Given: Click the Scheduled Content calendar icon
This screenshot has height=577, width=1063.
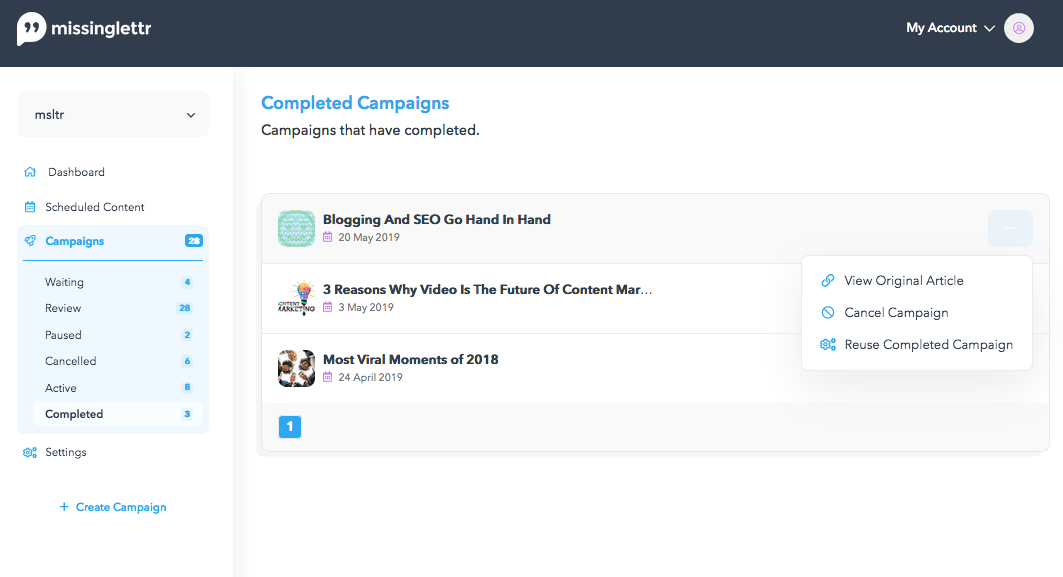Looking at the screenshot, I should pos(30,207).
